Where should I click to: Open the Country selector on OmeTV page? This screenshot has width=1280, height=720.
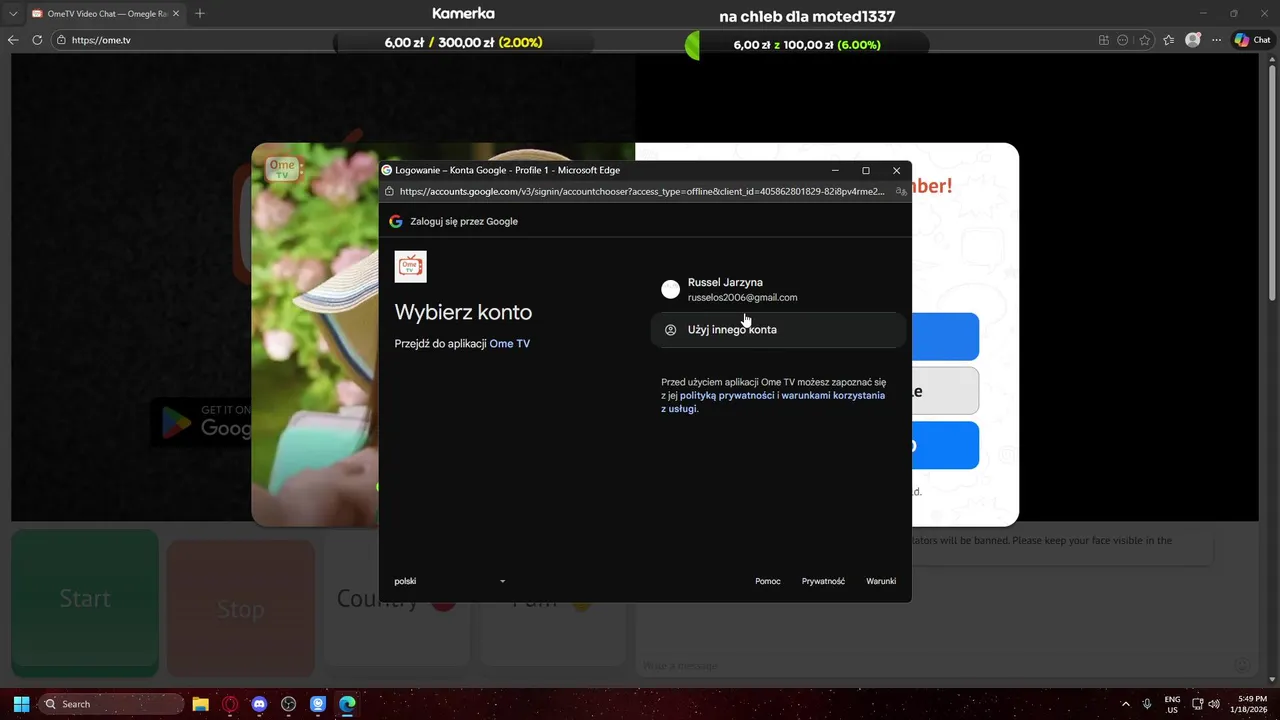(x=397, y=600)
